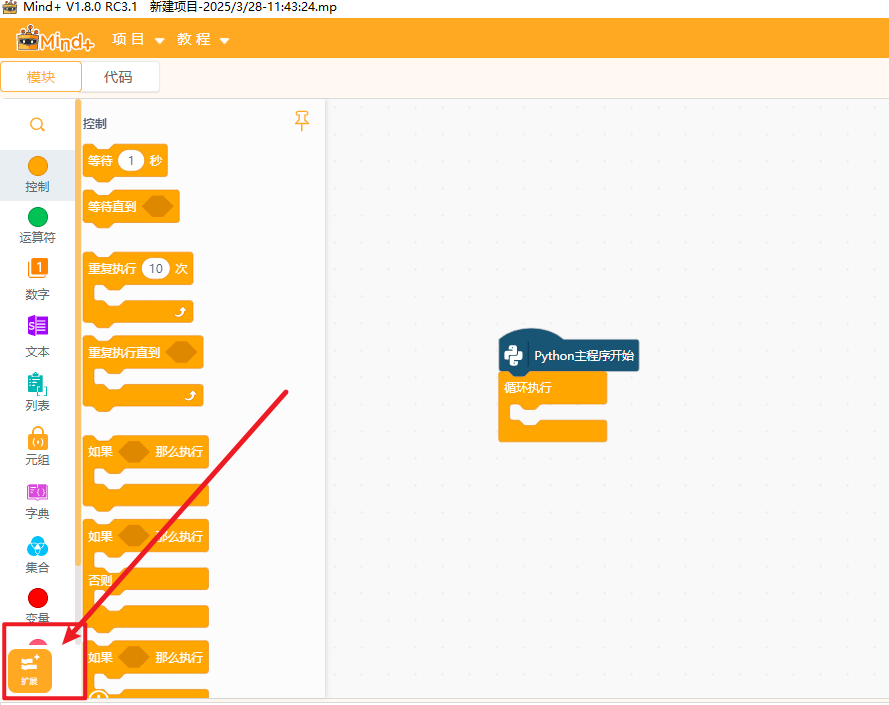This screenshot has height=705, width=889.
Task: Click the search magnifier icon
Action: (37, 125)
